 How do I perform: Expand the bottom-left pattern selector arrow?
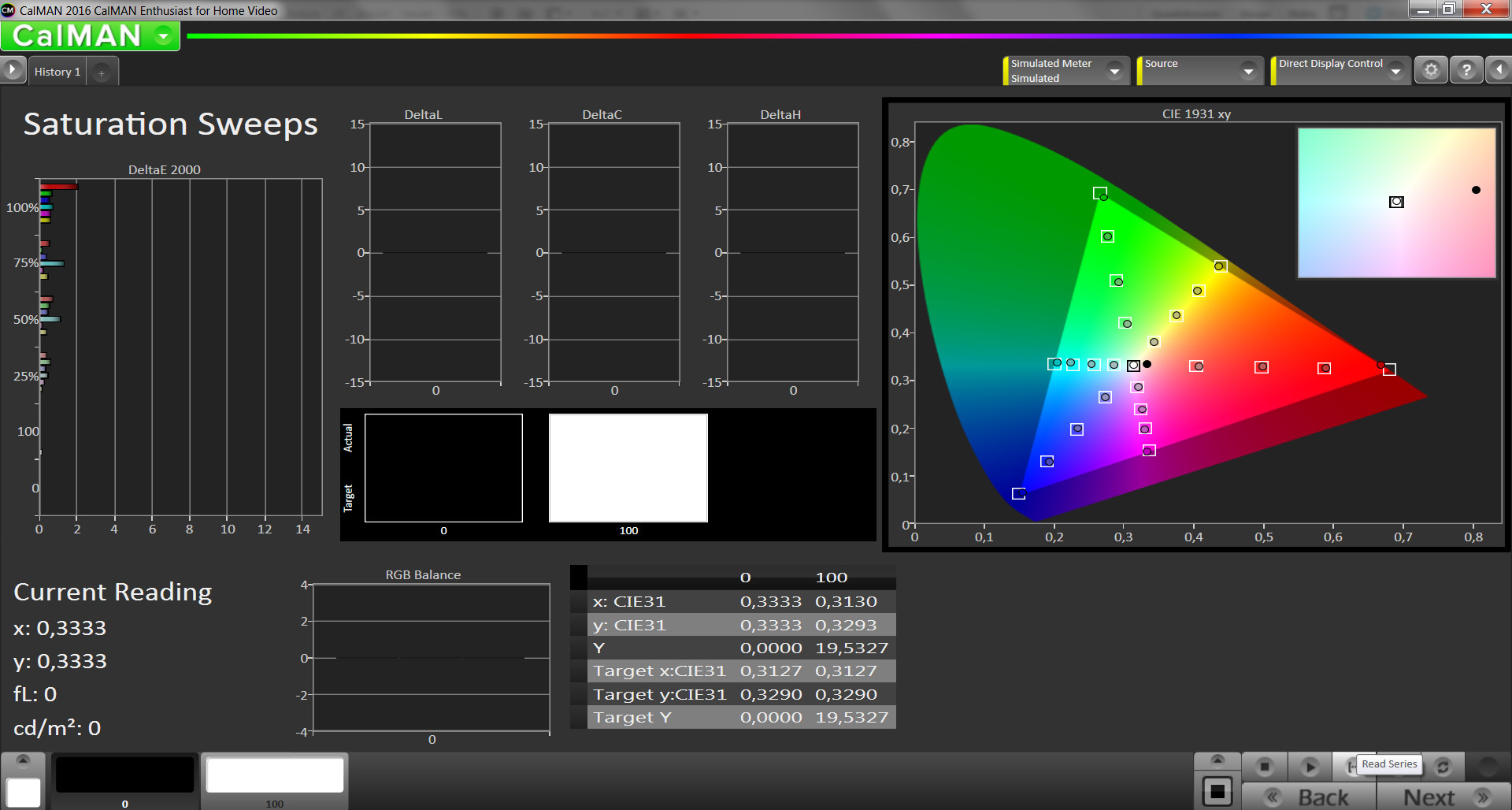(23, 760)
